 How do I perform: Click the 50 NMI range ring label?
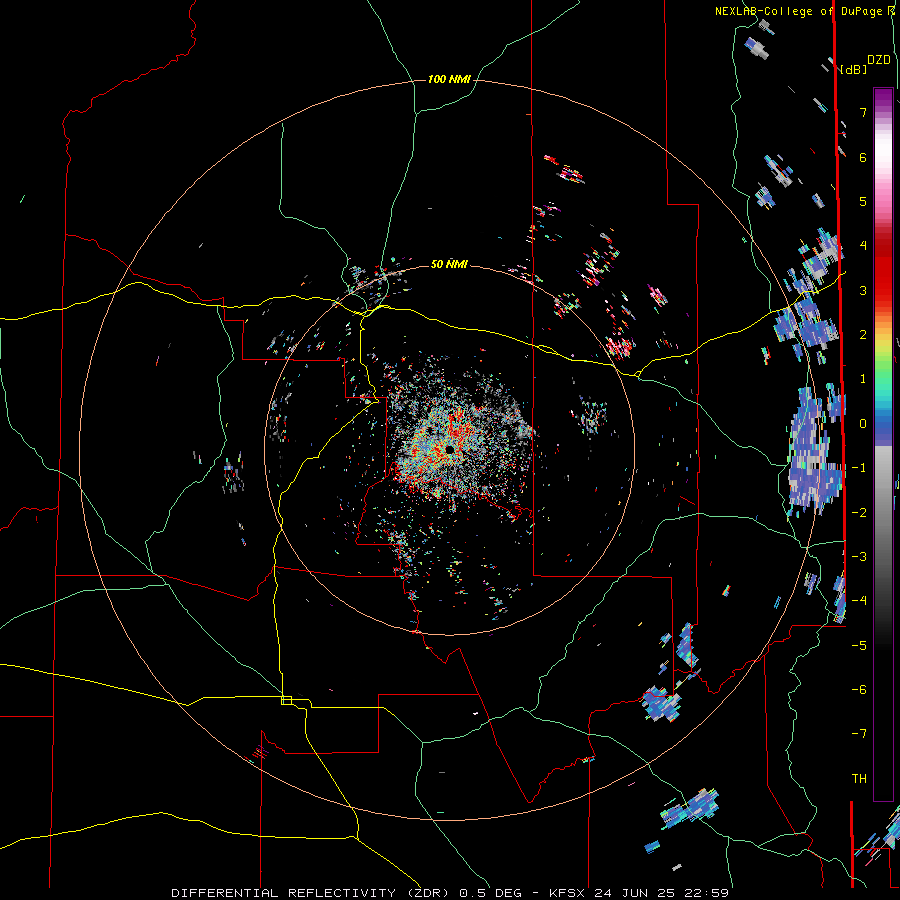449,264
